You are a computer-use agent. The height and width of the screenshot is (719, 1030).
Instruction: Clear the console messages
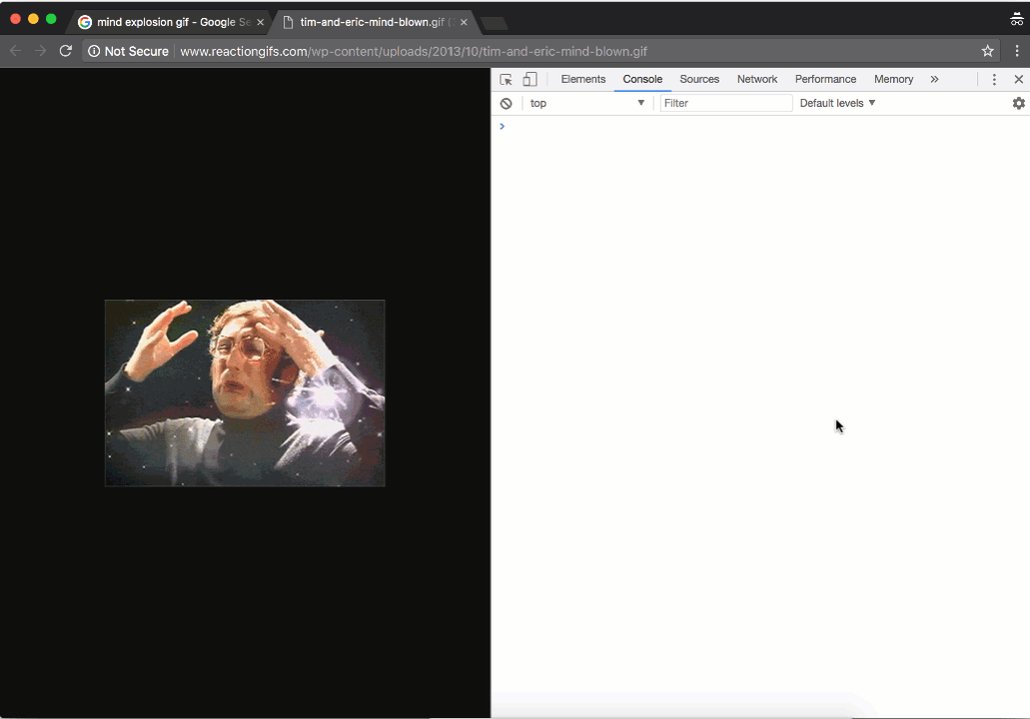[x=506, y=103]
